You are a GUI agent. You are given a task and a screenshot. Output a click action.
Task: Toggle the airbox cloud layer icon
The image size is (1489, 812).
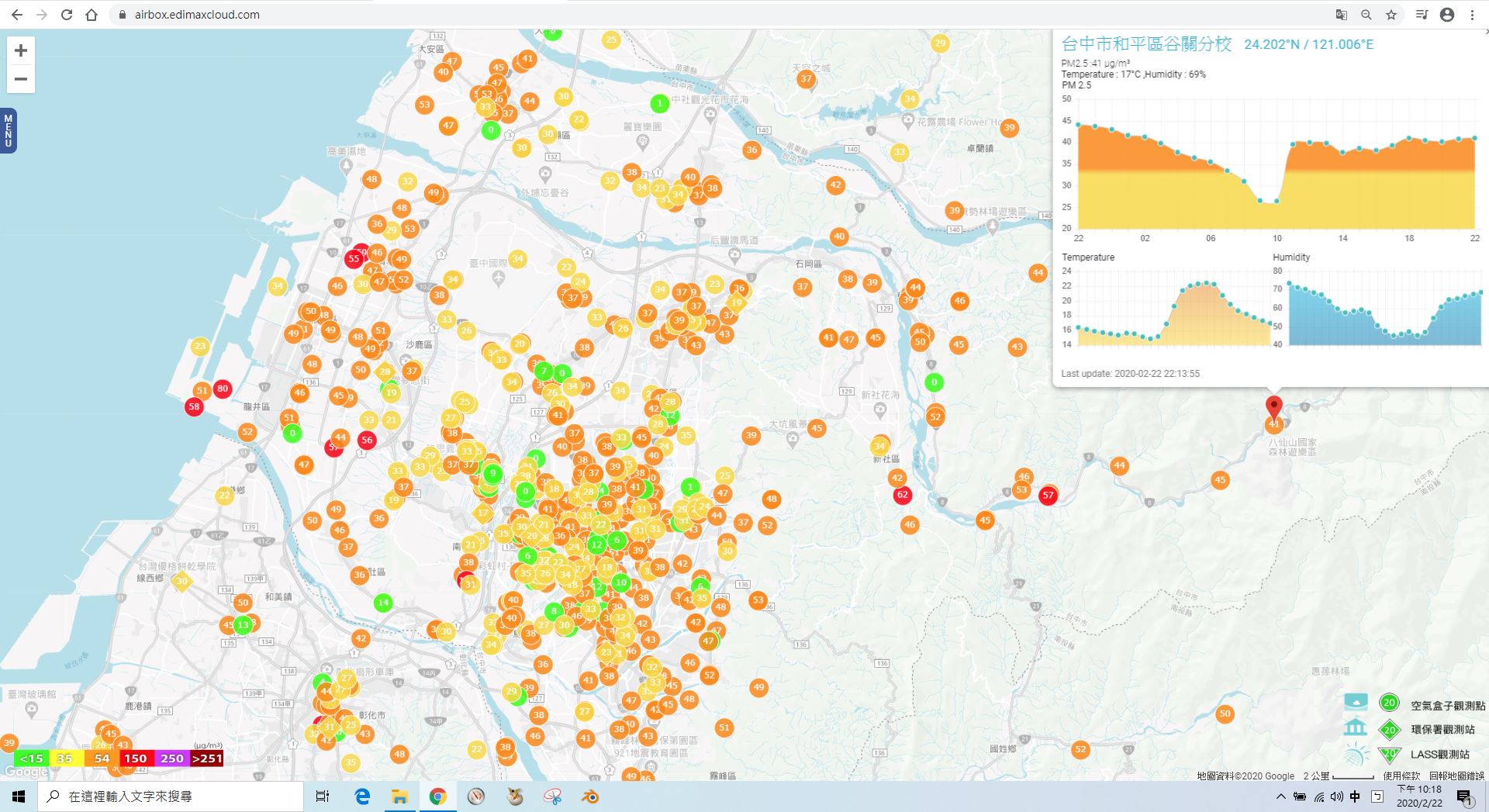pos(1356,703)
